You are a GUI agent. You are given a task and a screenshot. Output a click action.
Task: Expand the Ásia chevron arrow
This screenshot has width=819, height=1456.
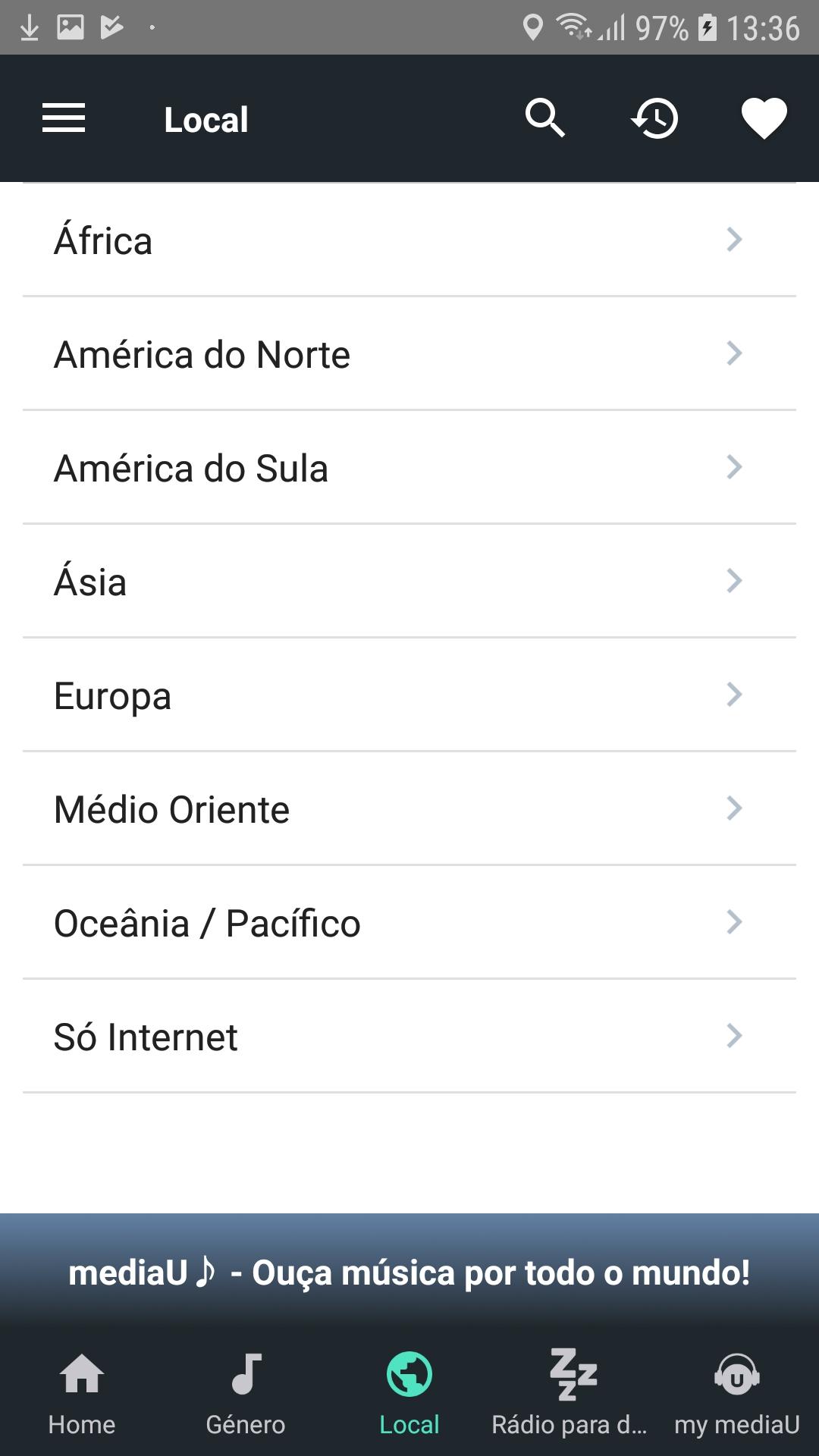[733, 581]
